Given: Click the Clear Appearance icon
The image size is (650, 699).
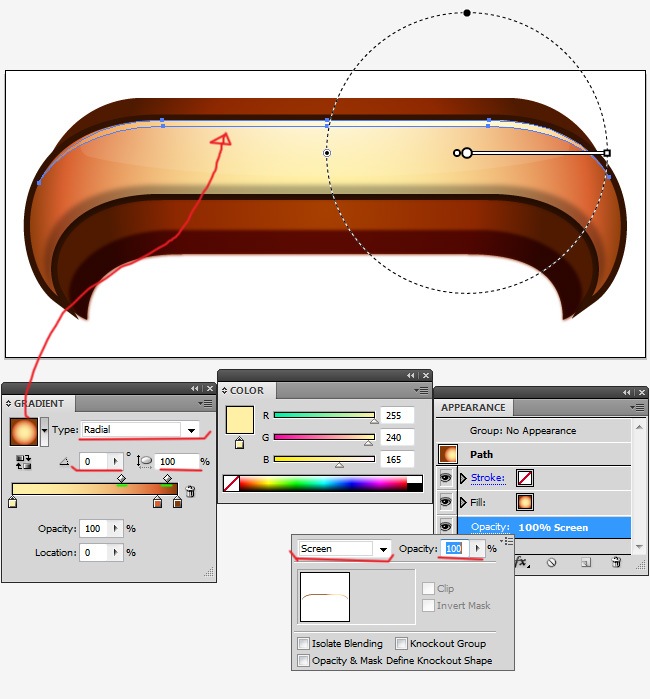Looking at the screenshot, I should (551, 563).
